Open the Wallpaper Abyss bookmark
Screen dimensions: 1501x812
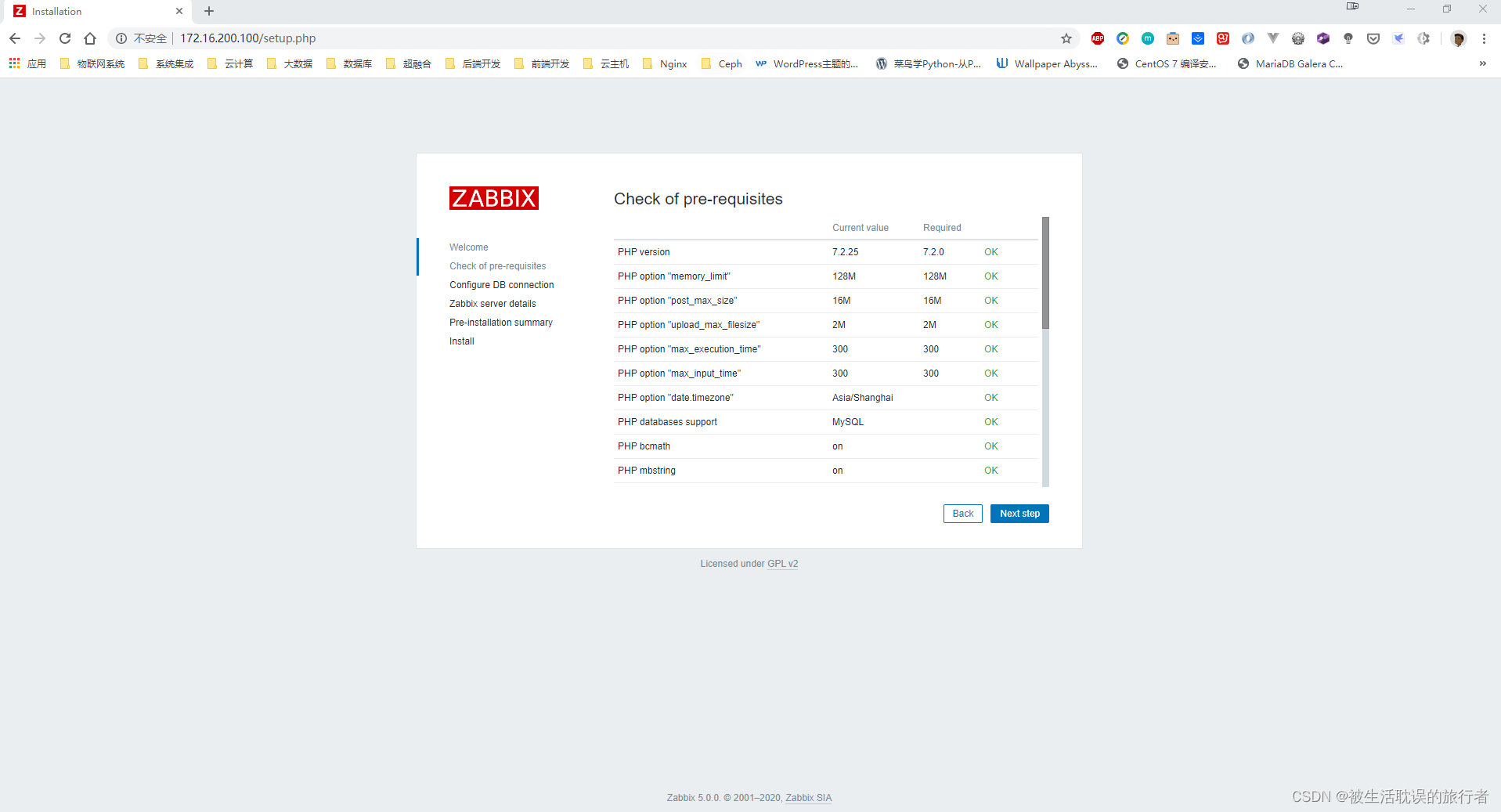point(1048,63)
